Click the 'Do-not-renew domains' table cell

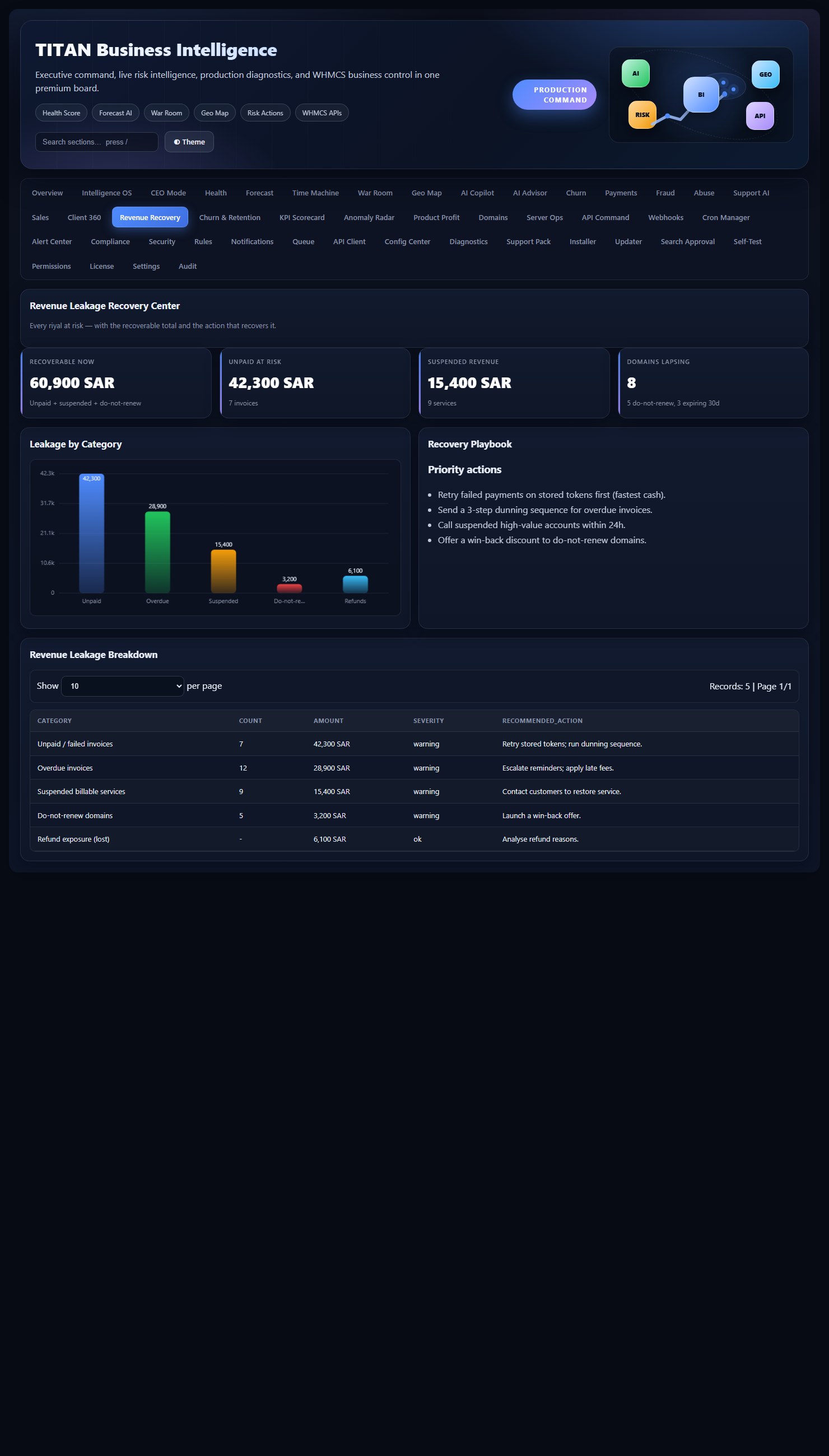75,816
